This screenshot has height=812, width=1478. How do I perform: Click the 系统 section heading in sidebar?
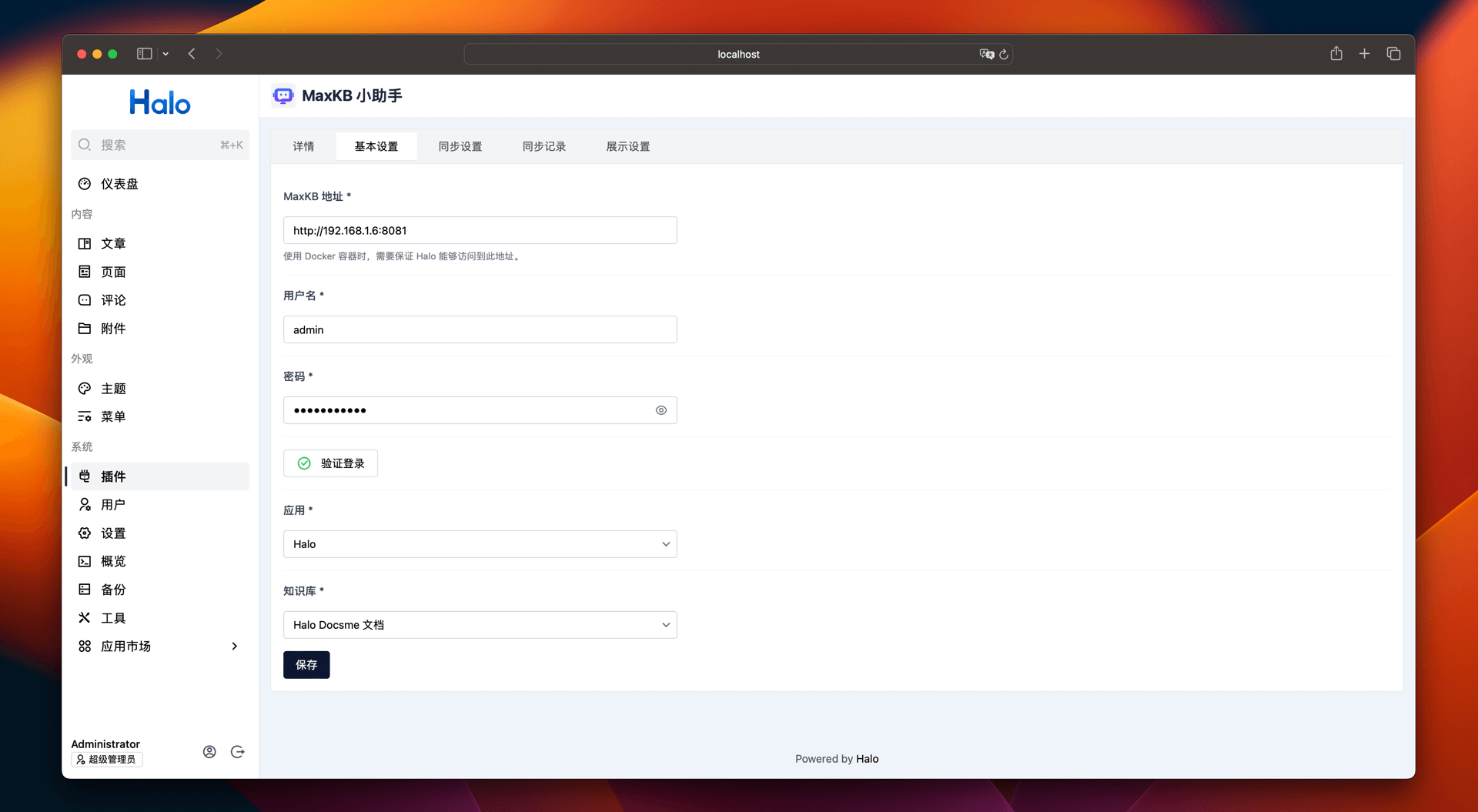point(82,447)
